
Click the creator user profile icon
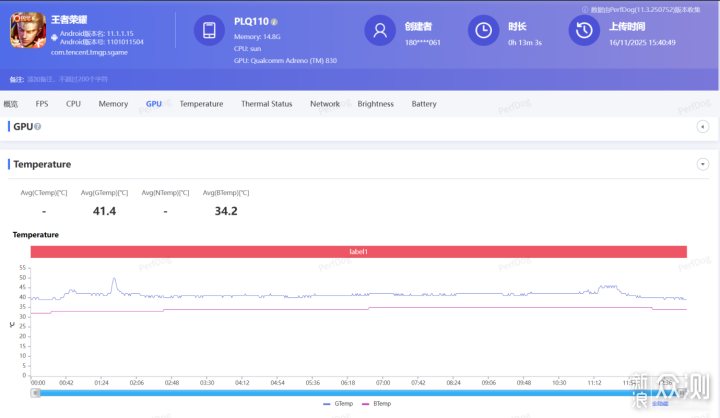pos(379,31)
